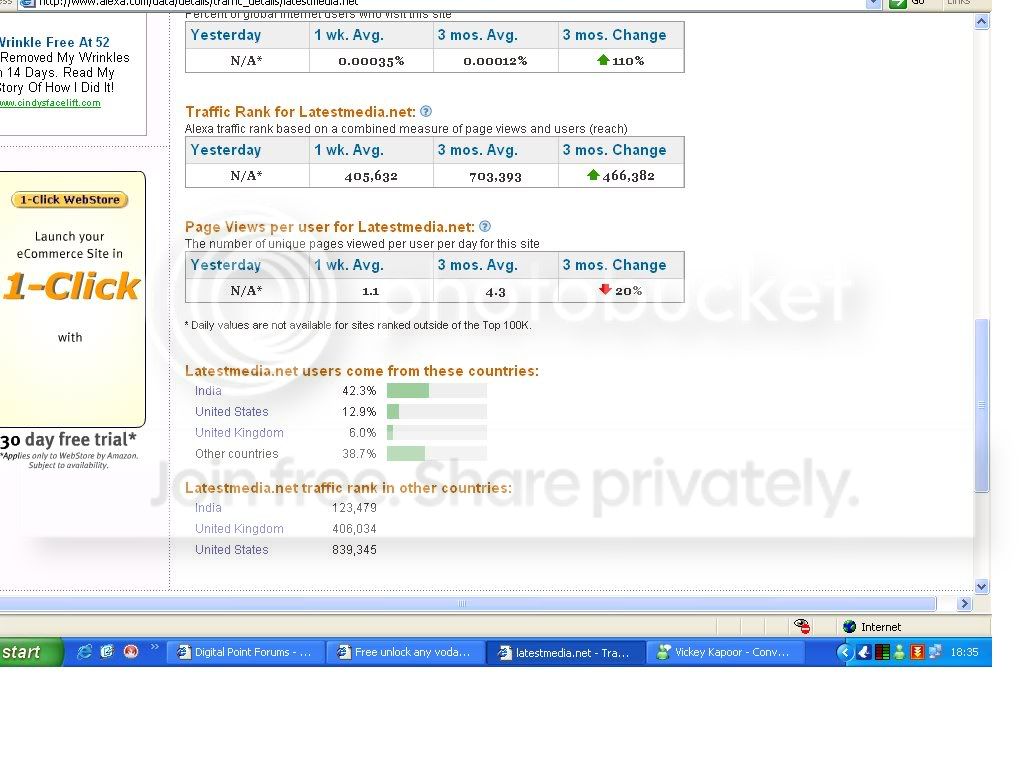This screenshot has height=768, width=1024.
Task: Click the 42.3% India percentage
Action: point(359,391)
